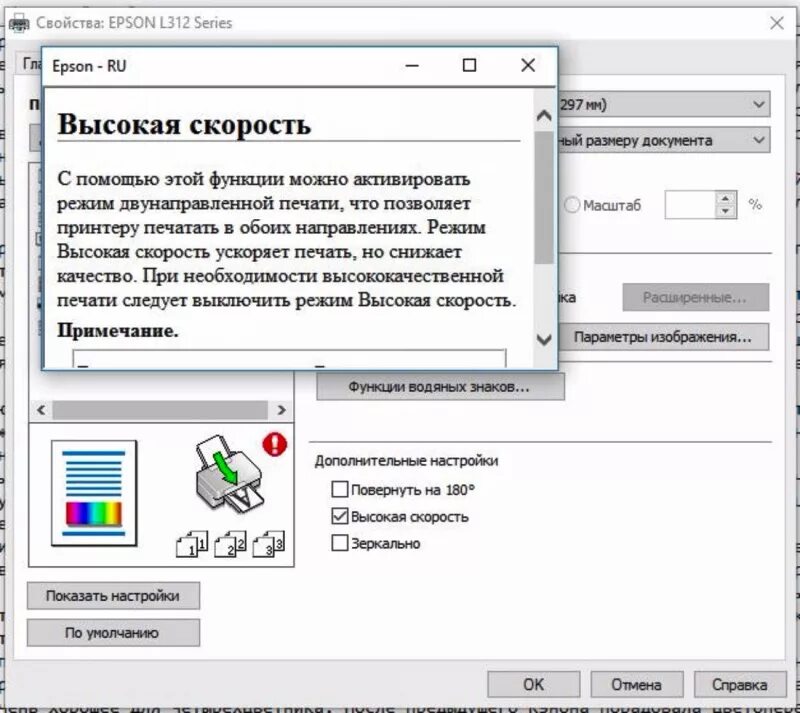Click the presets list left scroll arrow
Screen dimensions: 800x713
41,410
